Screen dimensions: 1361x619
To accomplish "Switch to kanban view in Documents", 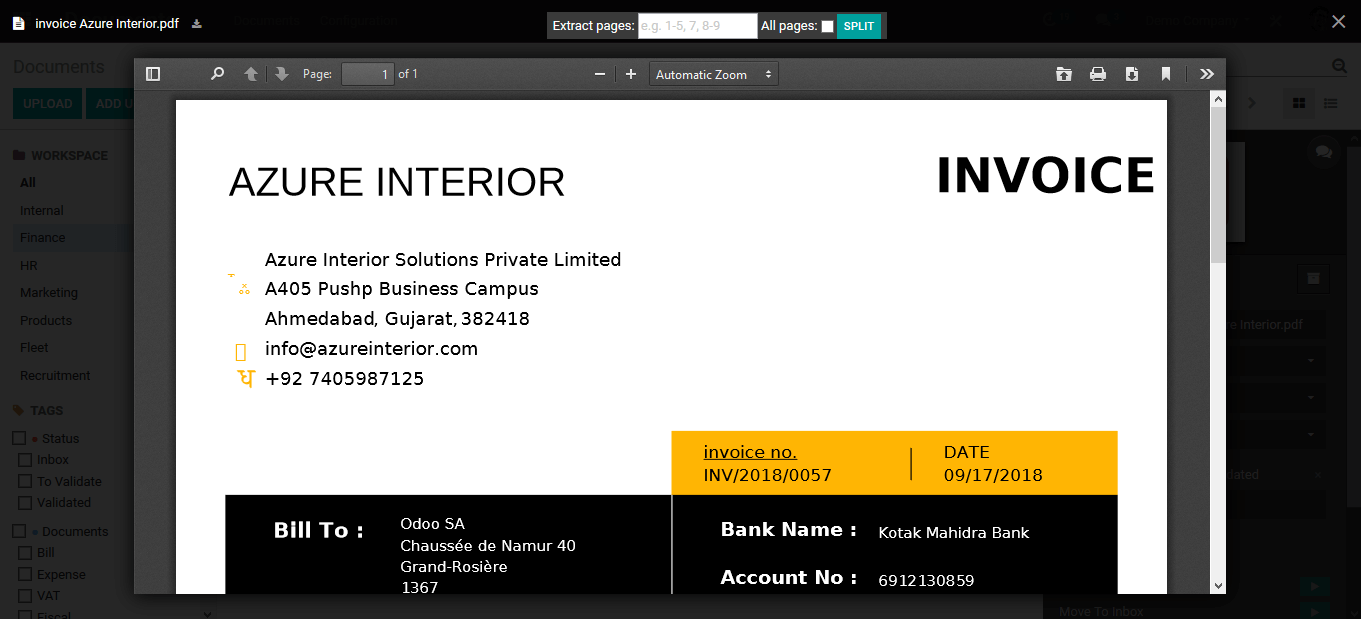I will click(1299, 103).
